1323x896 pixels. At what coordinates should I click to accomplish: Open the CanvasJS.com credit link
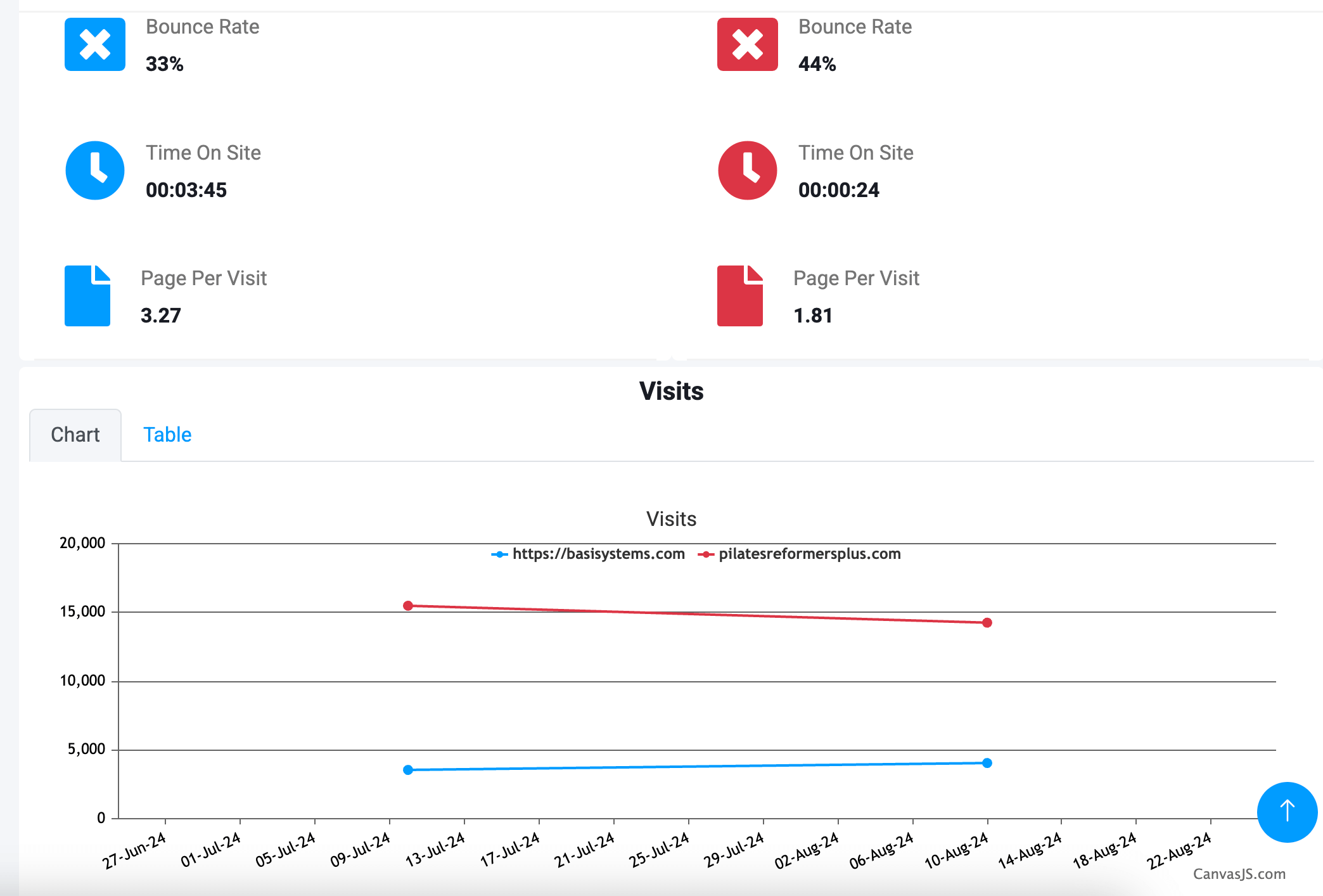point(1239,874)
